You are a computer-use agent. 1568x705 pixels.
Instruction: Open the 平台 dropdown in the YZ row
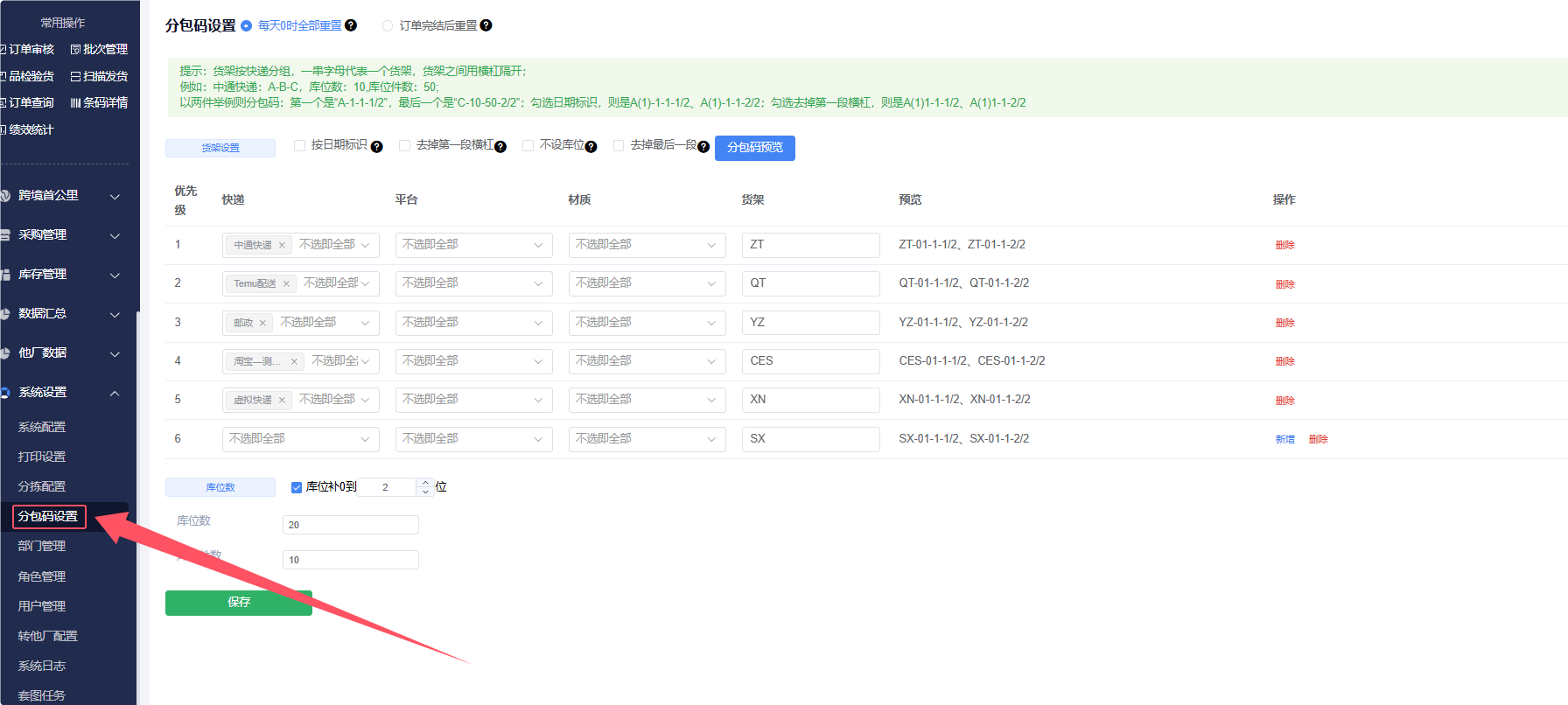coord(473,323)
